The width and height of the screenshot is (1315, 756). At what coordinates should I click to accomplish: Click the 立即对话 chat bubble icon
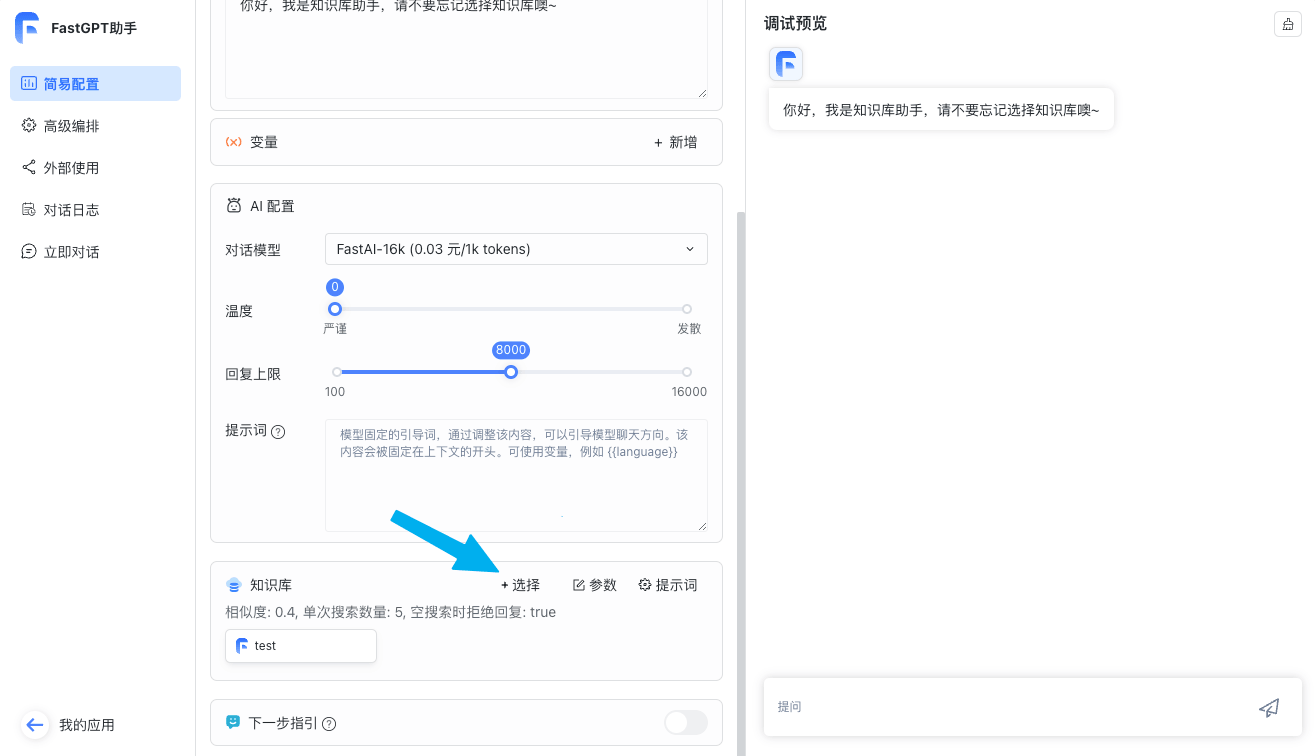tap(28, 251)
